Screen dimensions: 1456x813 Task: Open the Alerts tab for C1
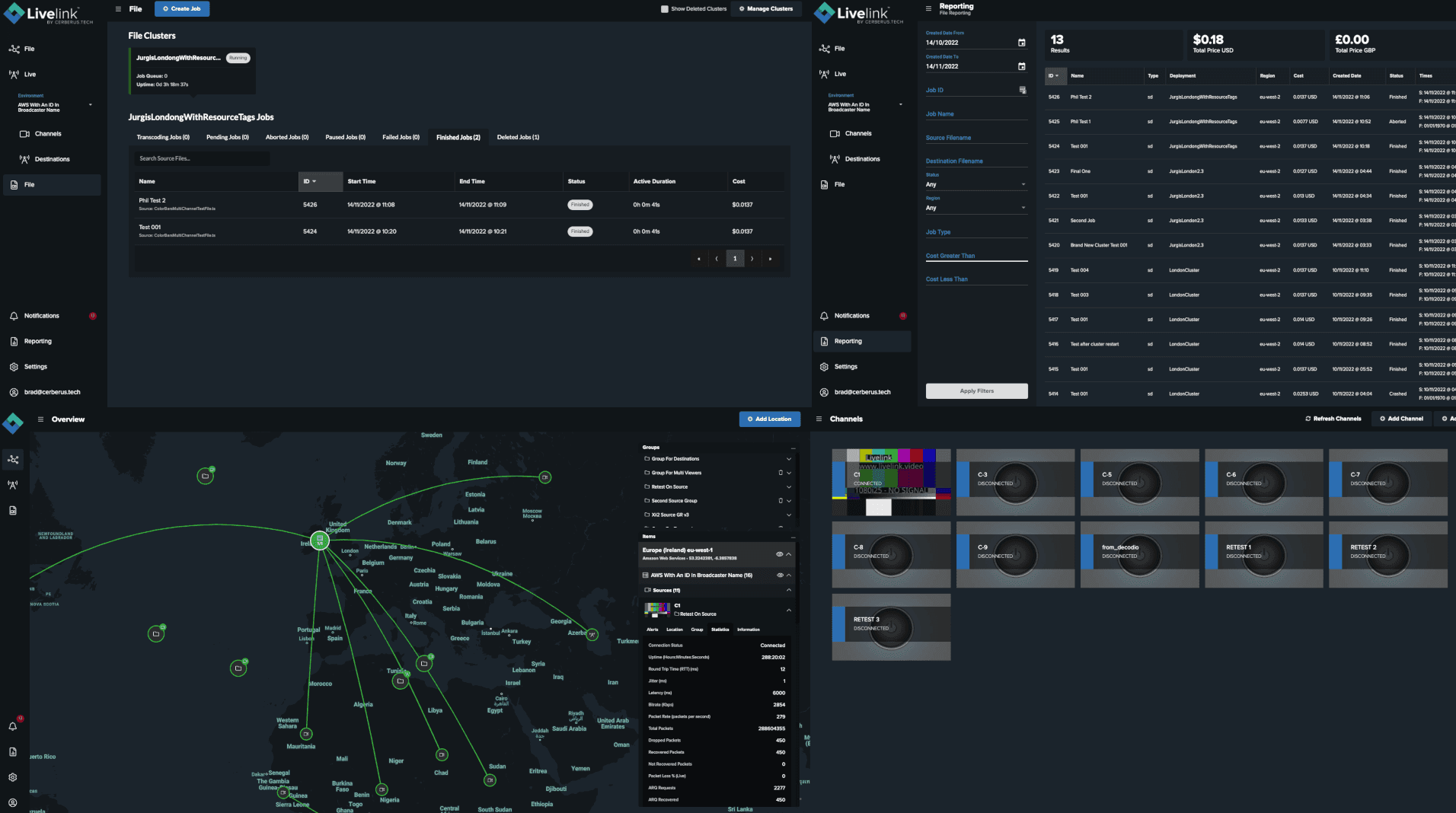point(653,630)
